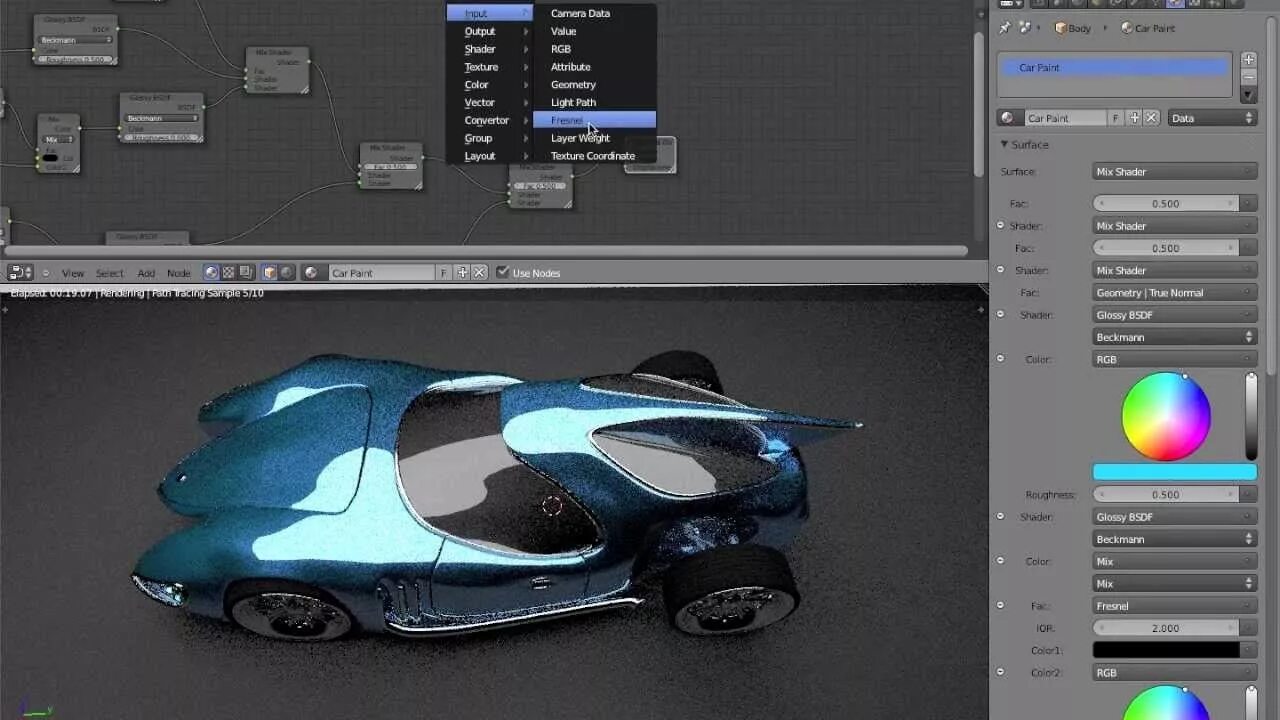Collapse the Color2 RGB socket toggle
The height and width of the screenshot is (720, 1280).
point(1000,672)
